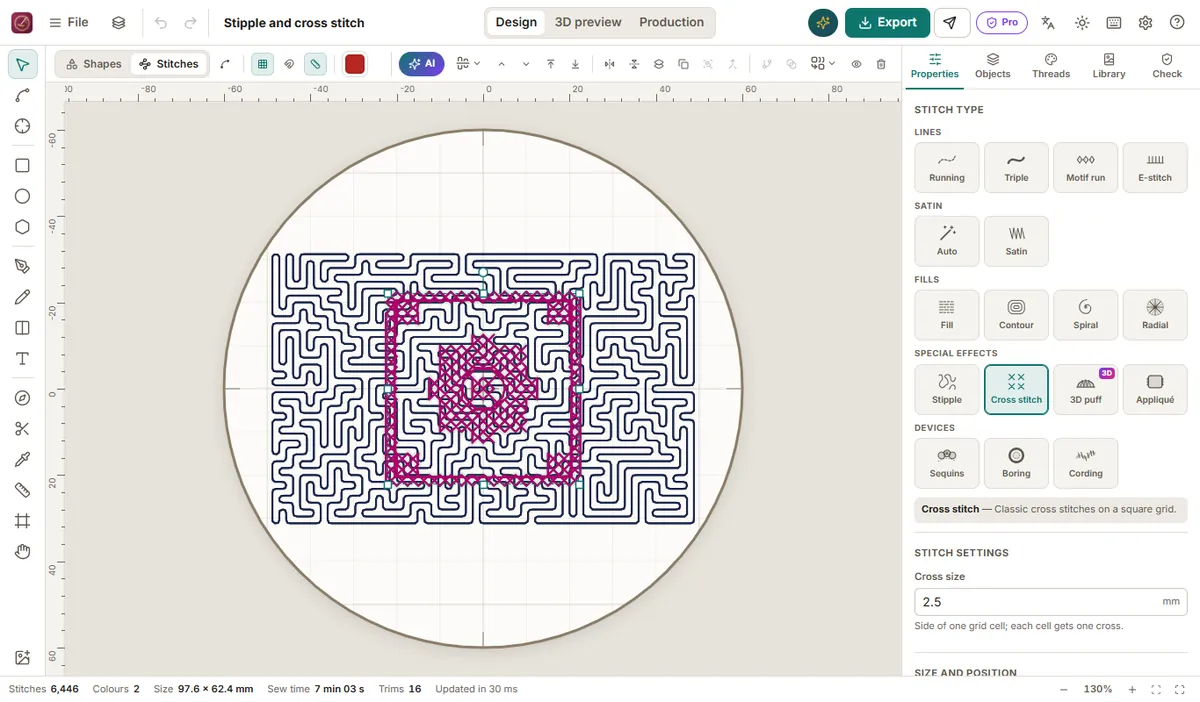Screen dimensions: 1200x702
Task: Click the zoom in plus button
Action: click(x=1132, y=690)
